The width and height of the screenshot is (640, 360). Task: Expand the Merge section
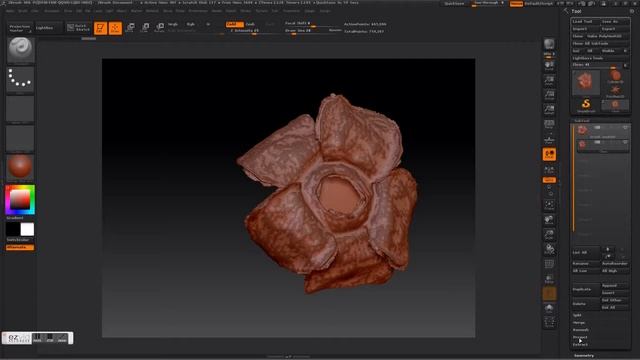(579, 322)
